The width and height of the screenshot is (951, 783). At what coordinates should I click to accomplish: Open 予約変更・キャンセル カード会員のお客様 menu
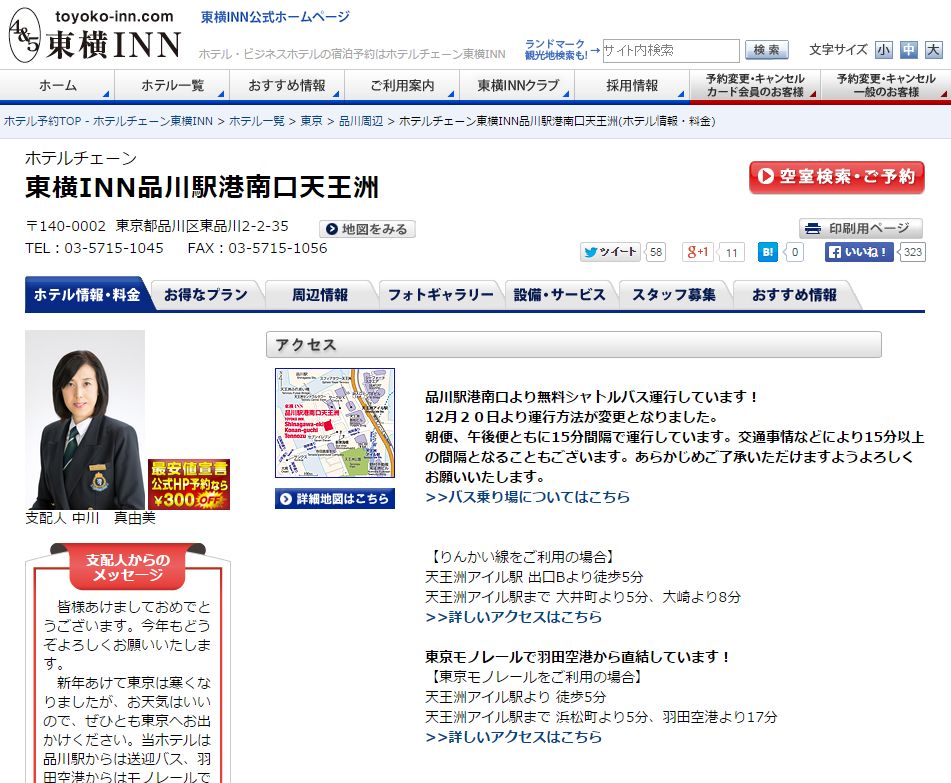coord(755,86)
